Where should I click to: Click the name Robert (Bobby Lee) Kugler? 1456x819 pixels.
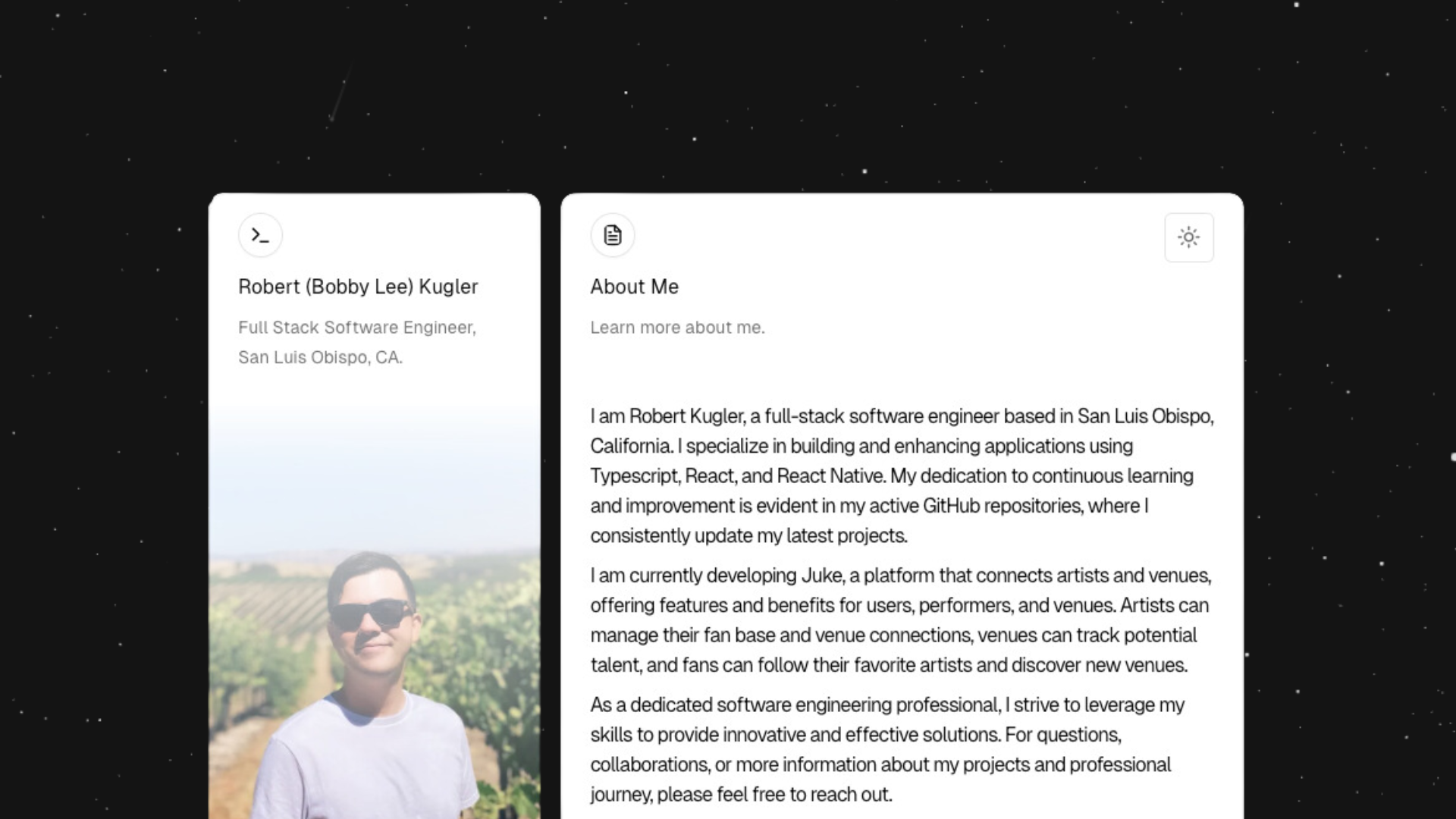(x=357, y=287)
